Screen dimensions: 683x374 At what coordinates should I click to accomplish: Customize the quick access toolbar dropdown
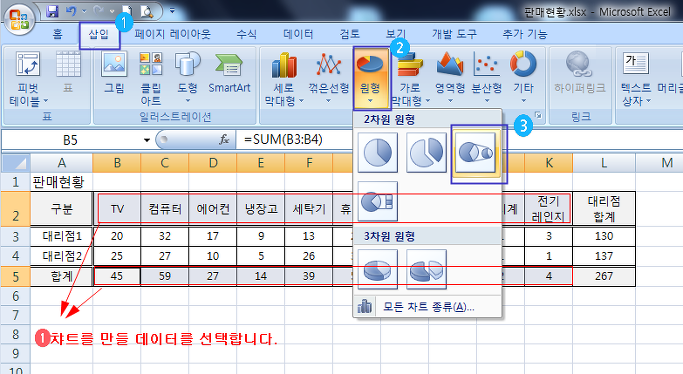click(172, 11)
